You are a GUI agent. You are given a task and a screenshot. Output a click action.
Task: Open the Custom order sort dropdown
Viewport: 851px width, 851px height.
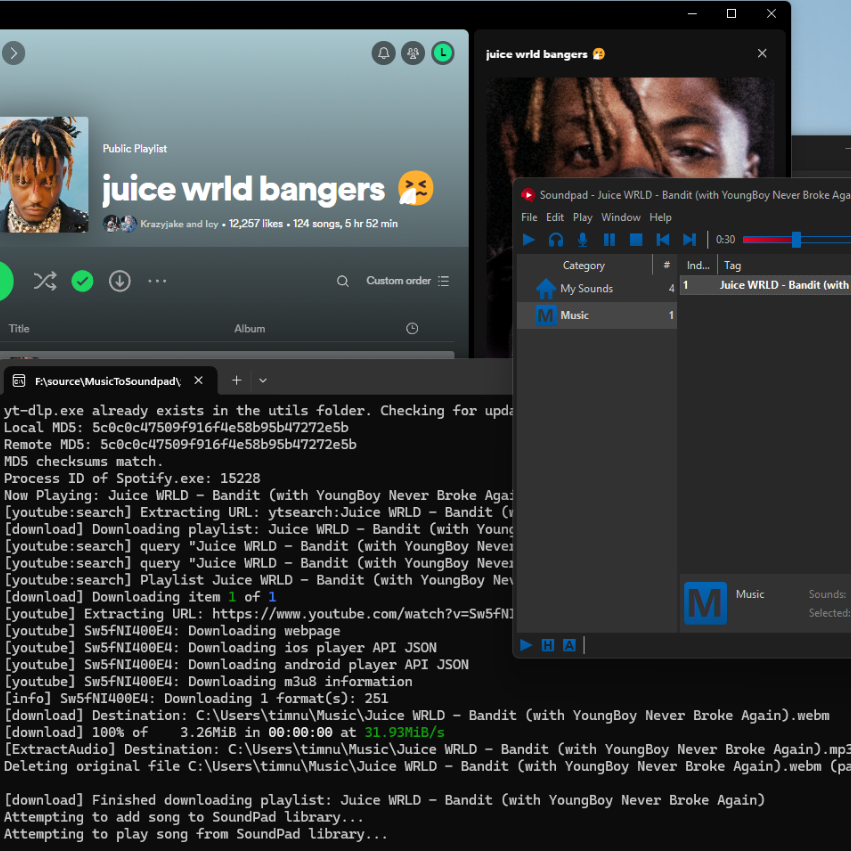pos(407,281)
